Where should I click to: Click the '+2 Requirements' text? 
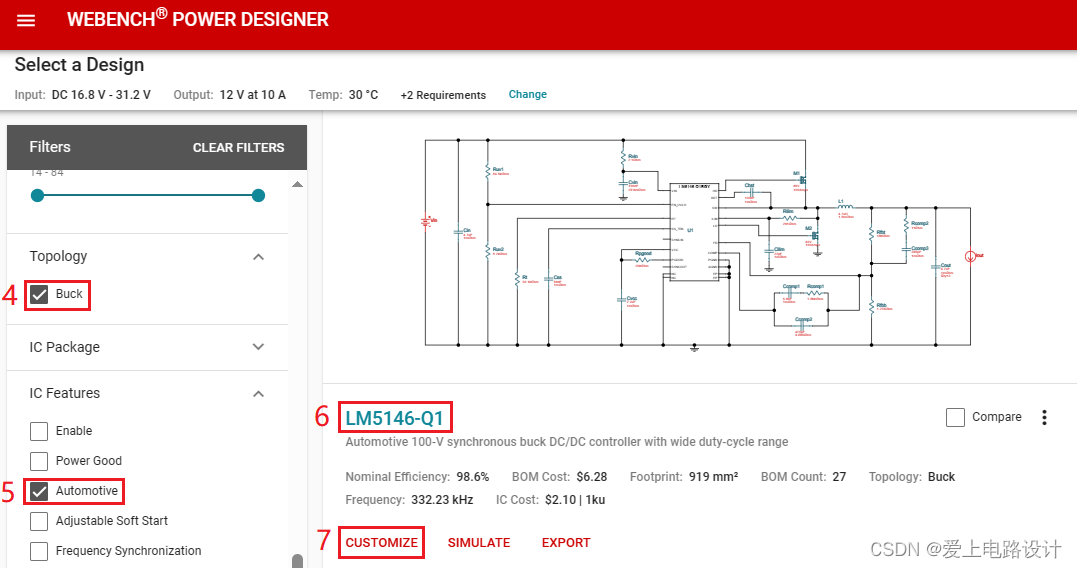pos(443,95)
